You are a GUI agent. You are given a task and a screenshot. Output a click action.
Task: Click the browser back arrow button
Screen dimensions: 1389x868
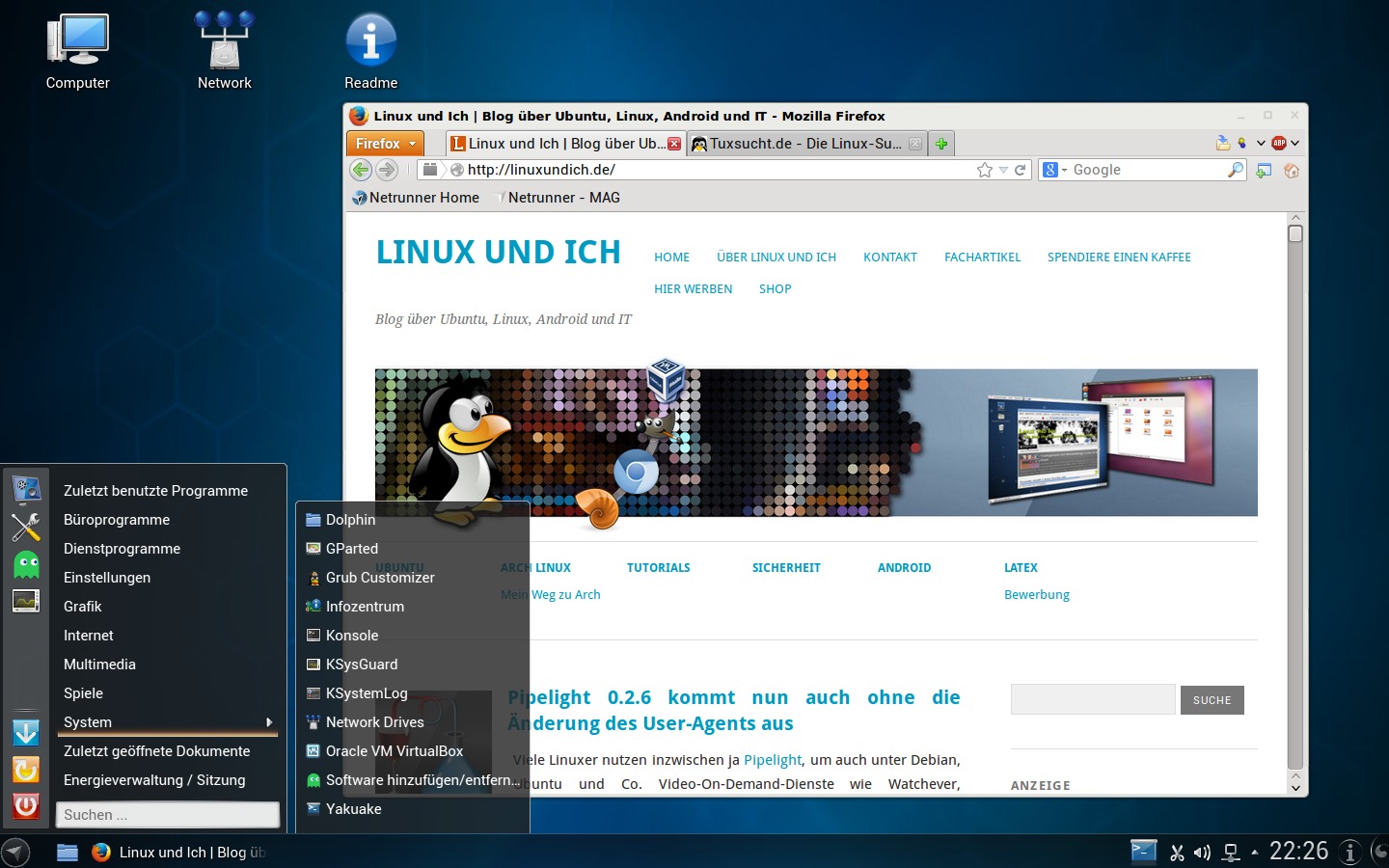[361, 170]
